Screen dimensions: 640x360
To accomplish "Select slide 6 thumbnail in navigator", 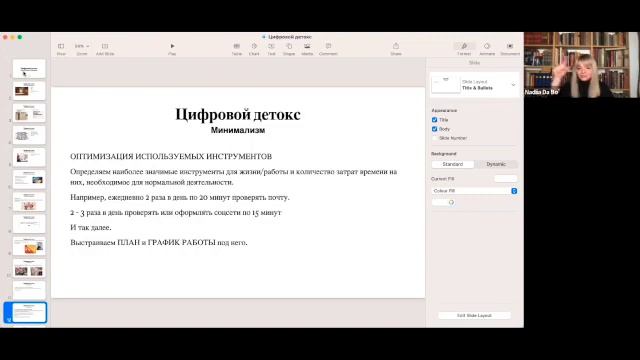I will pyautogui.click(x=29, y=180).
